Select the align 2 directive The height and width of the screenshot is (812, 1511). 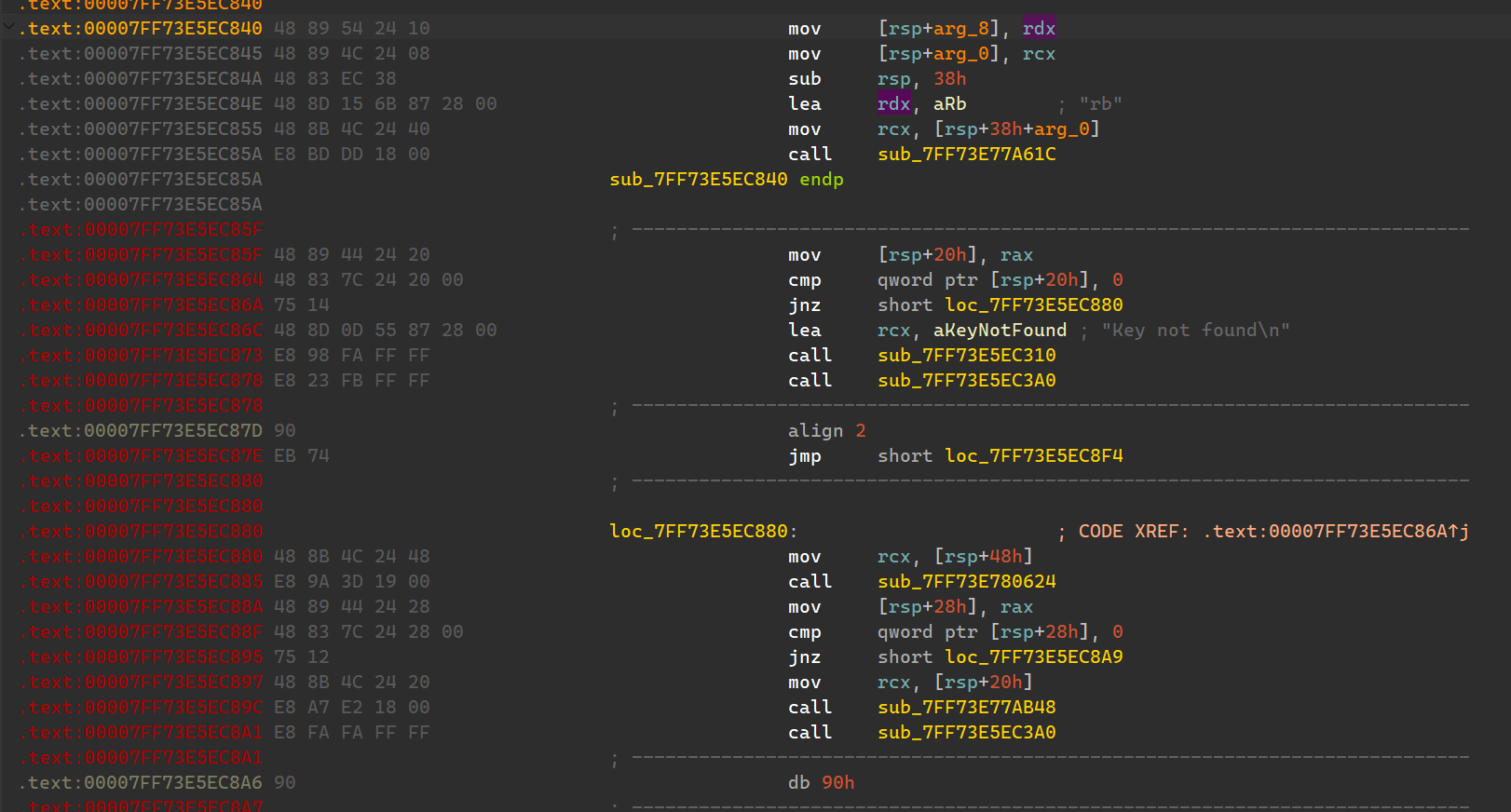[826, 431]
